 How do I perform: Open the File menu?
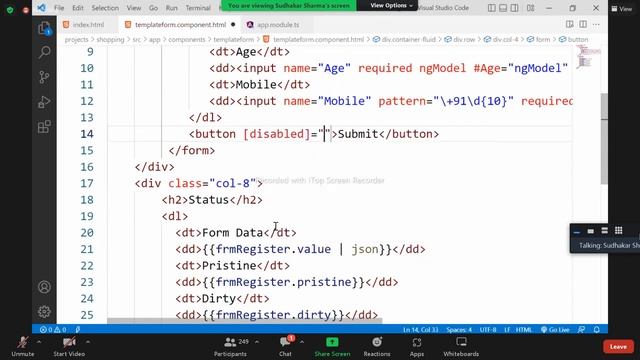pos(59,8)
